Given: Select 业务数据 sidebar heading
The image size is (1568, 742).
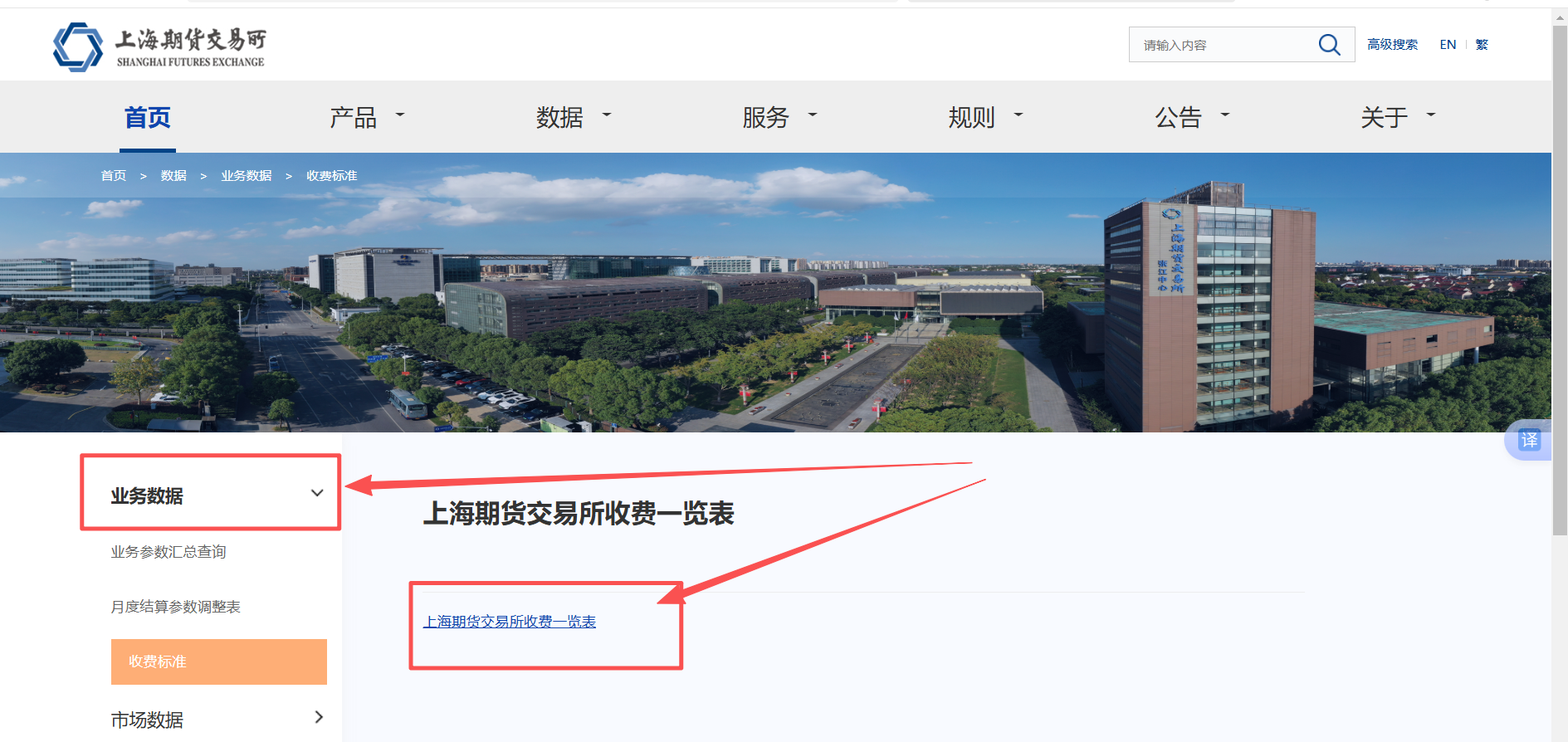Looking at the screenshot, I should (147, 495).
